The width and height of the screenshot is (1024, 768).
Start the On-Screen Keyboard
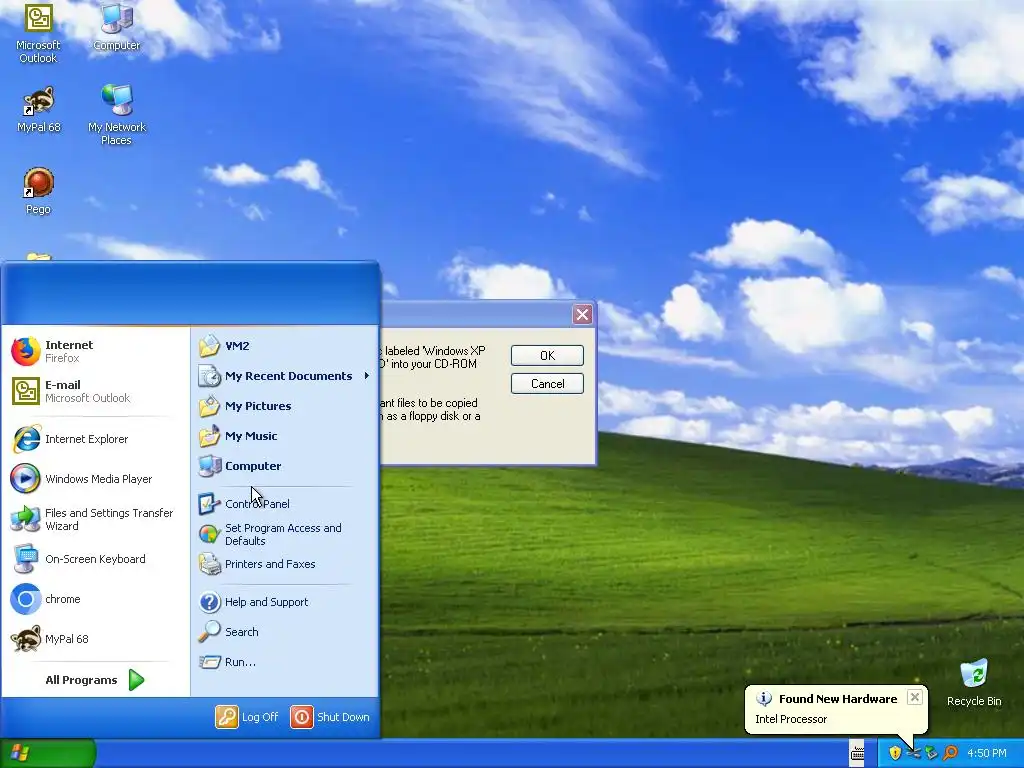click(x=95, y=559)
